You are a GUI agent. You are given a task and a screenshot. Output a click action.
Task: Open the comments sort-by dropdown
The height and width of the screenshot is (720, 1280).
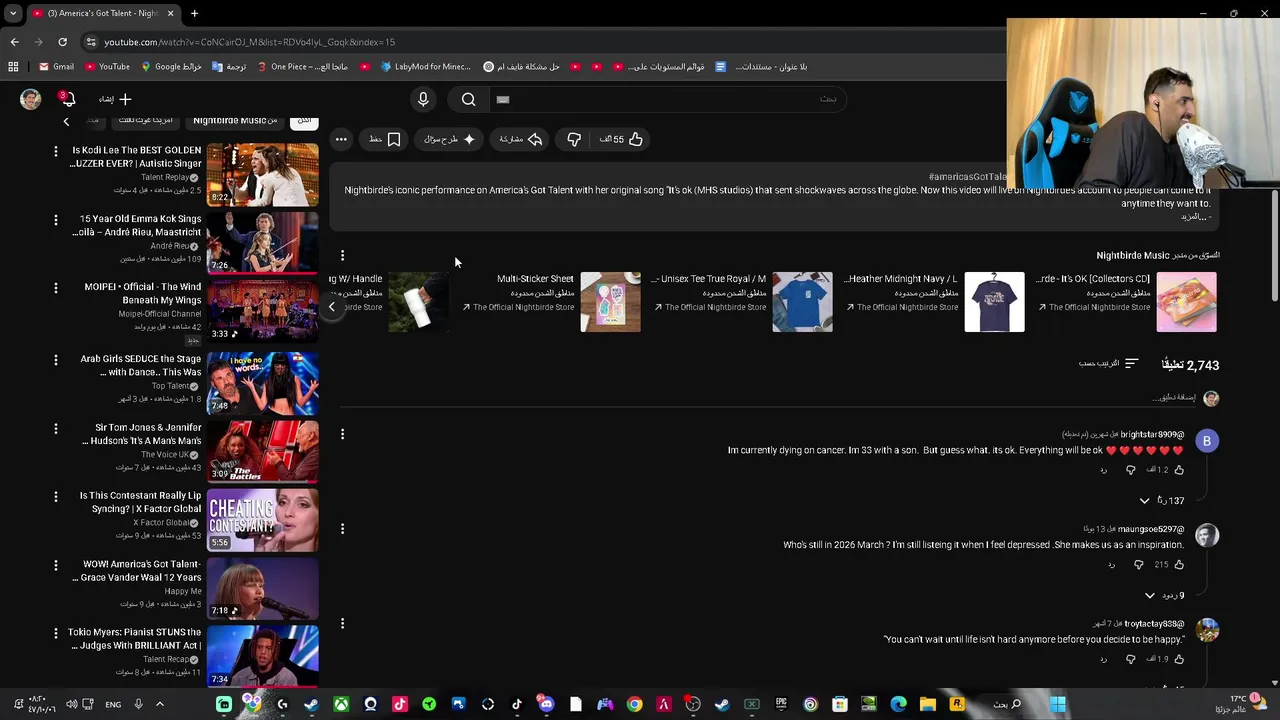pos(1108,363)
